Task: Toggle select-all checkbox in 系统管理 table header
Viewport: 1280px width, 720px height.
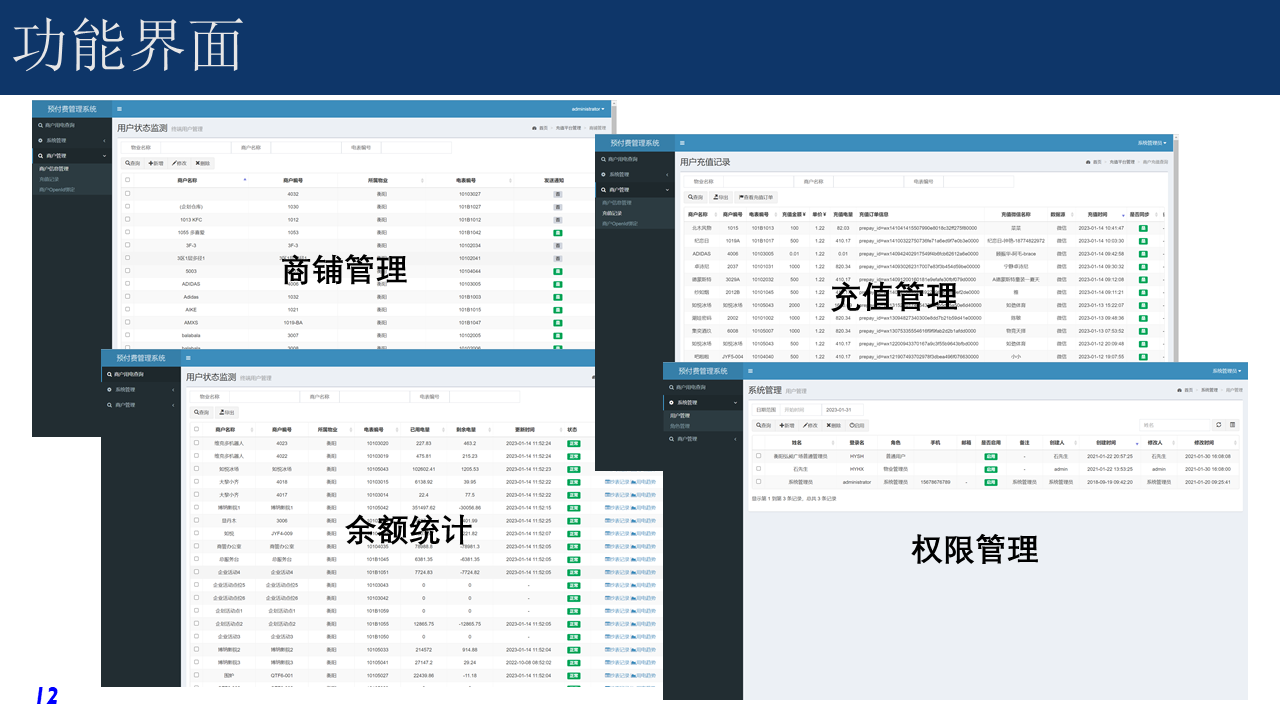Action: tap(759, 442)
